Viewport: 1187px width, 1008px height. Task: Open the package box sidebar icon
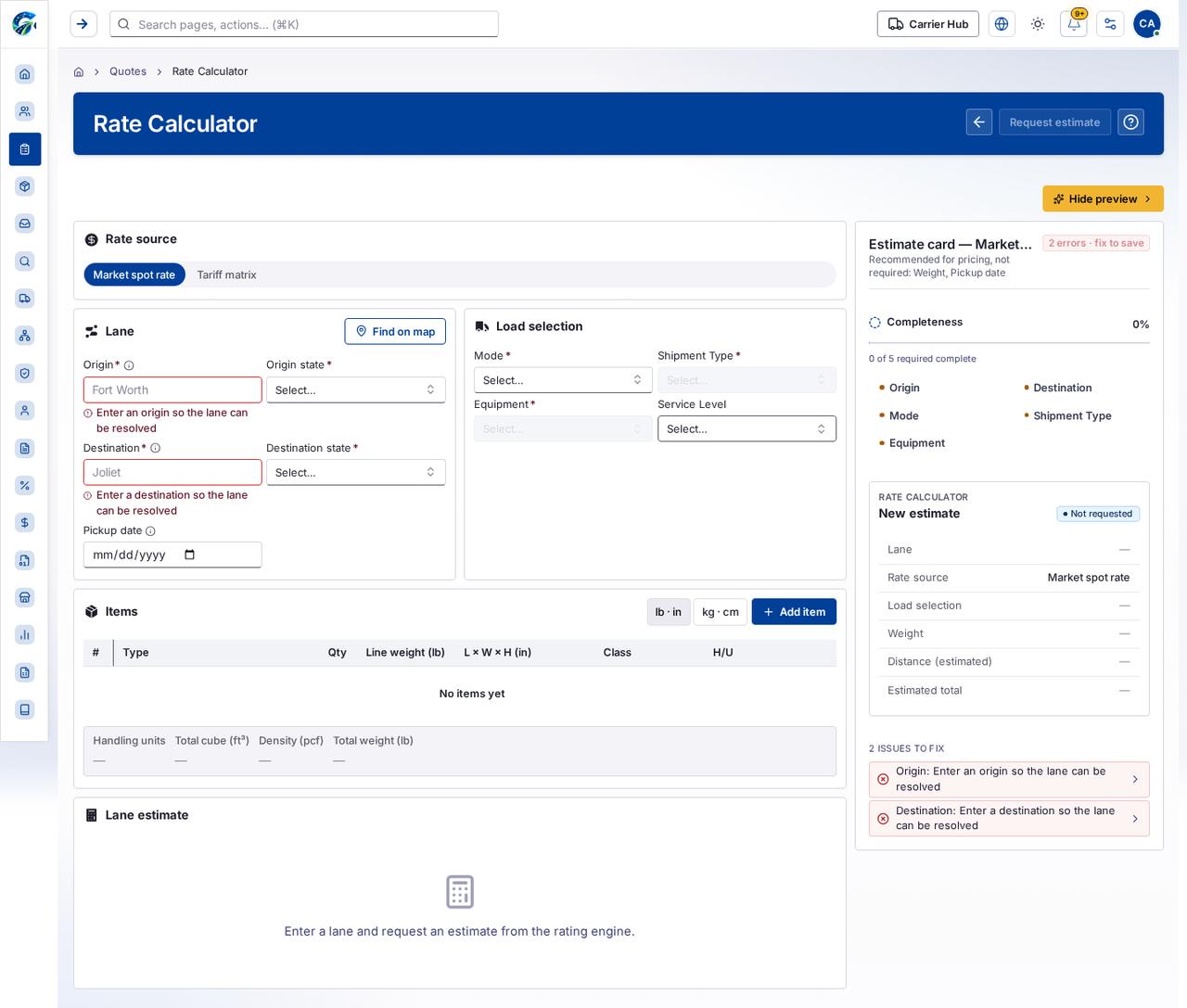(x=25, y=186)
